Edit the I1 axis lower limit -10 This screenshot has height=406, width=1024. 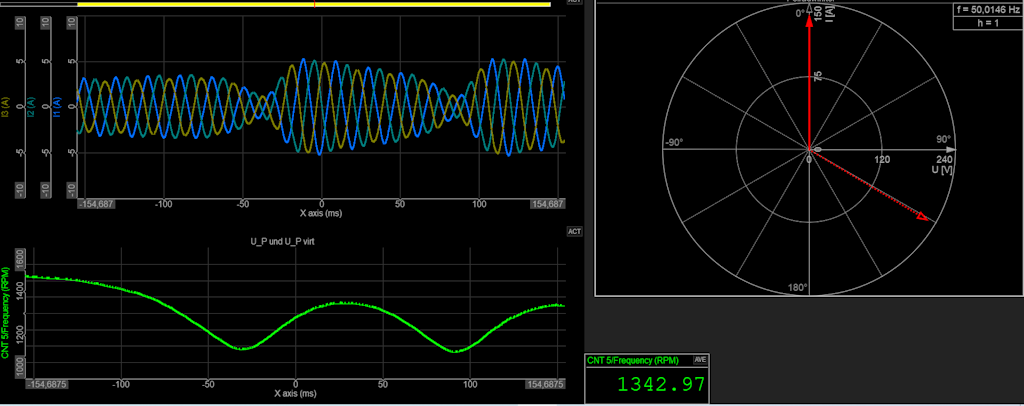tap(72, 189)
